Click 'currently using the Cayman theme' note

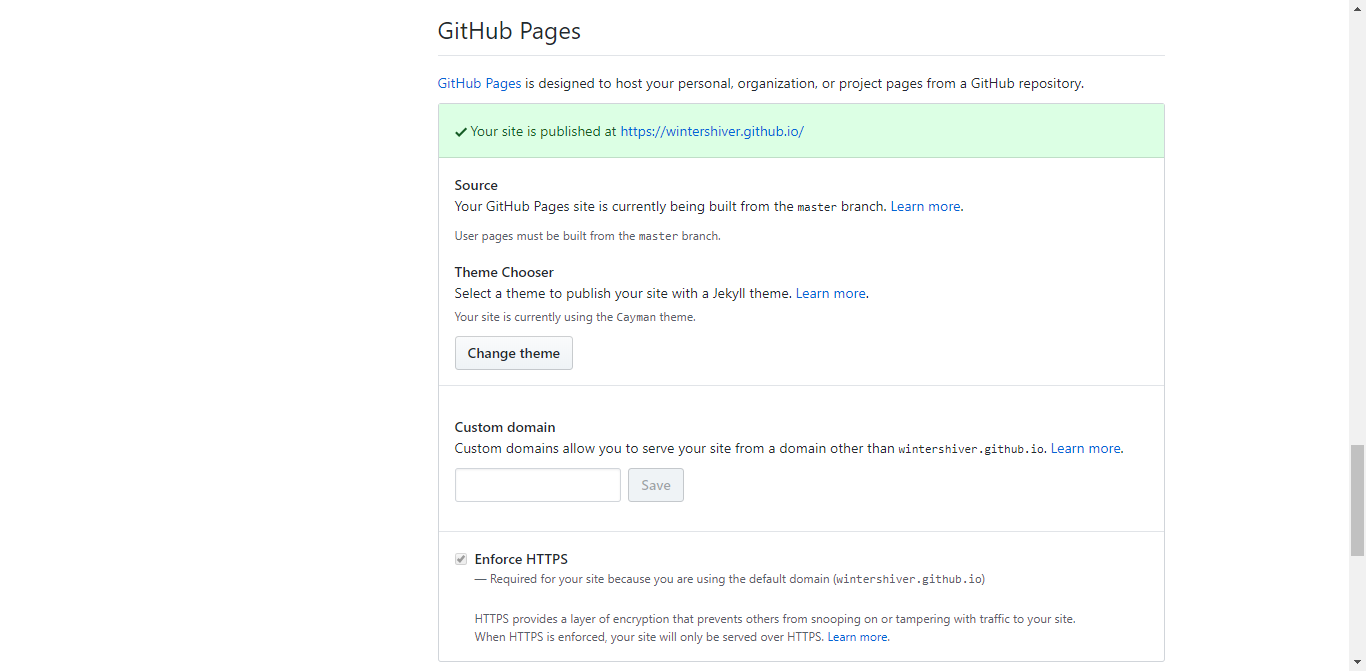pyautogui.click(x=575, y=317)
